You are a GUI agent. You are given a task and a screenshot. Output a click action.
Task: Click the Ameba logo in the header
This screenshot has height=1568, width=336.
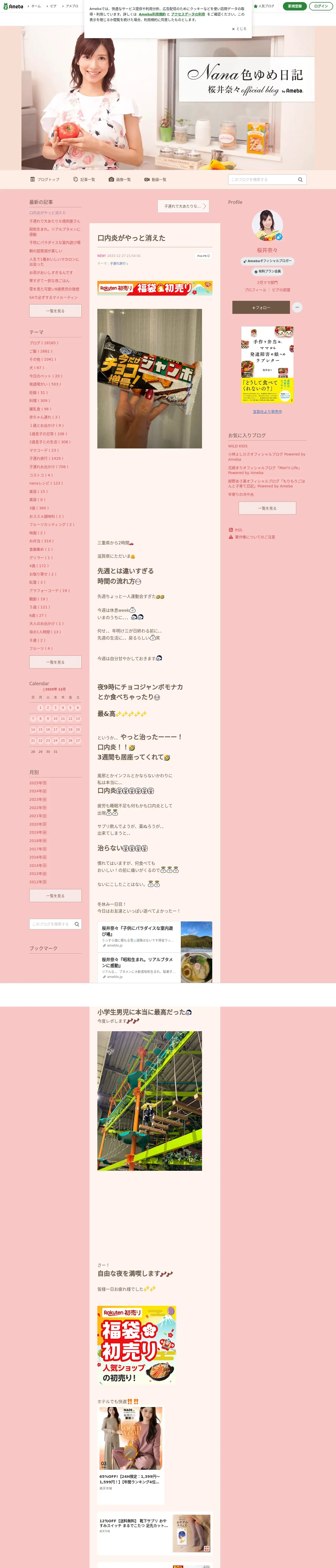point(13,6)
